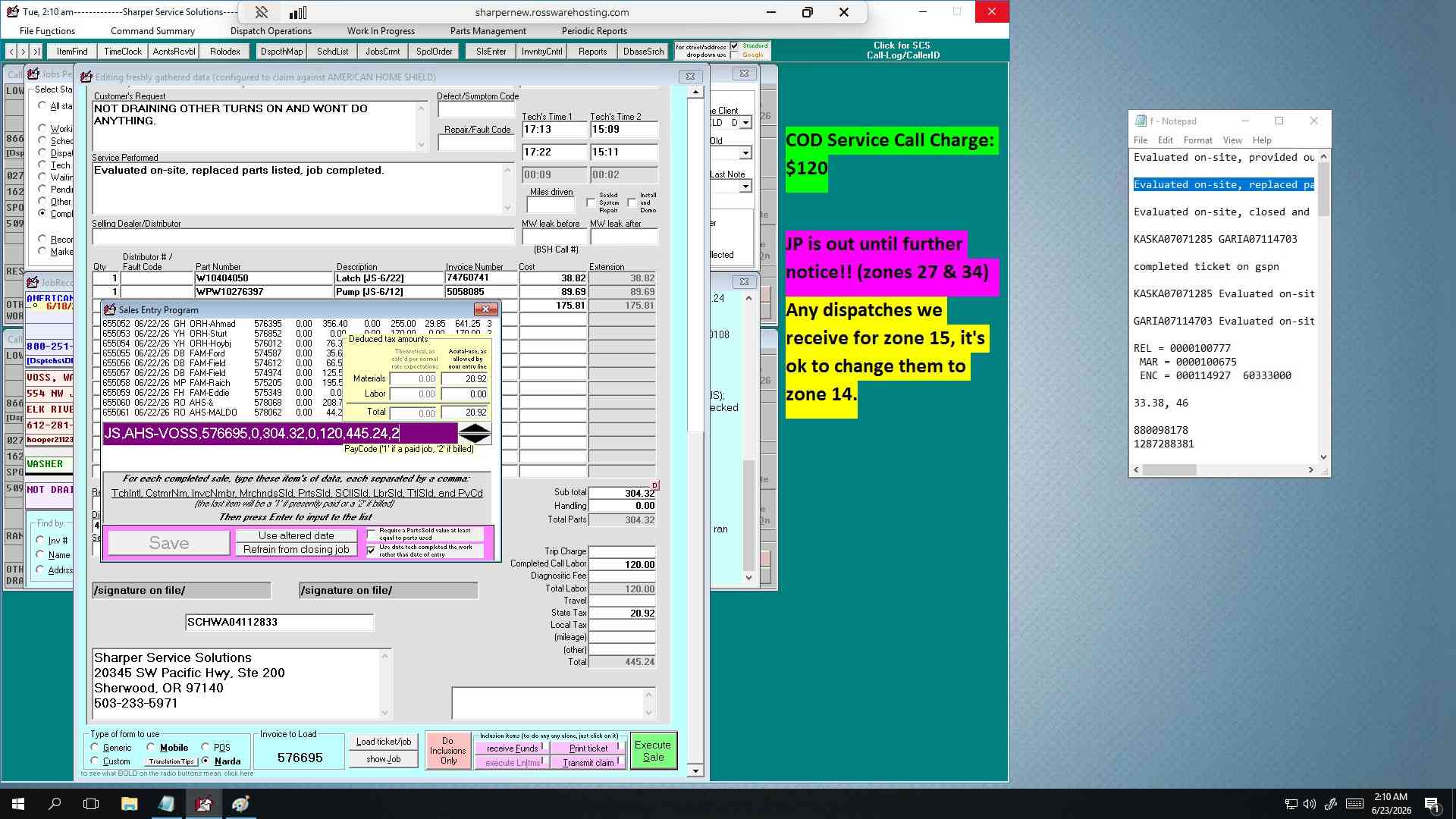Image resolution: width=1456 pixels, height=819 pixels.
Task: Expand the Client dropdown arrow
Action: [x=746, y=123]
